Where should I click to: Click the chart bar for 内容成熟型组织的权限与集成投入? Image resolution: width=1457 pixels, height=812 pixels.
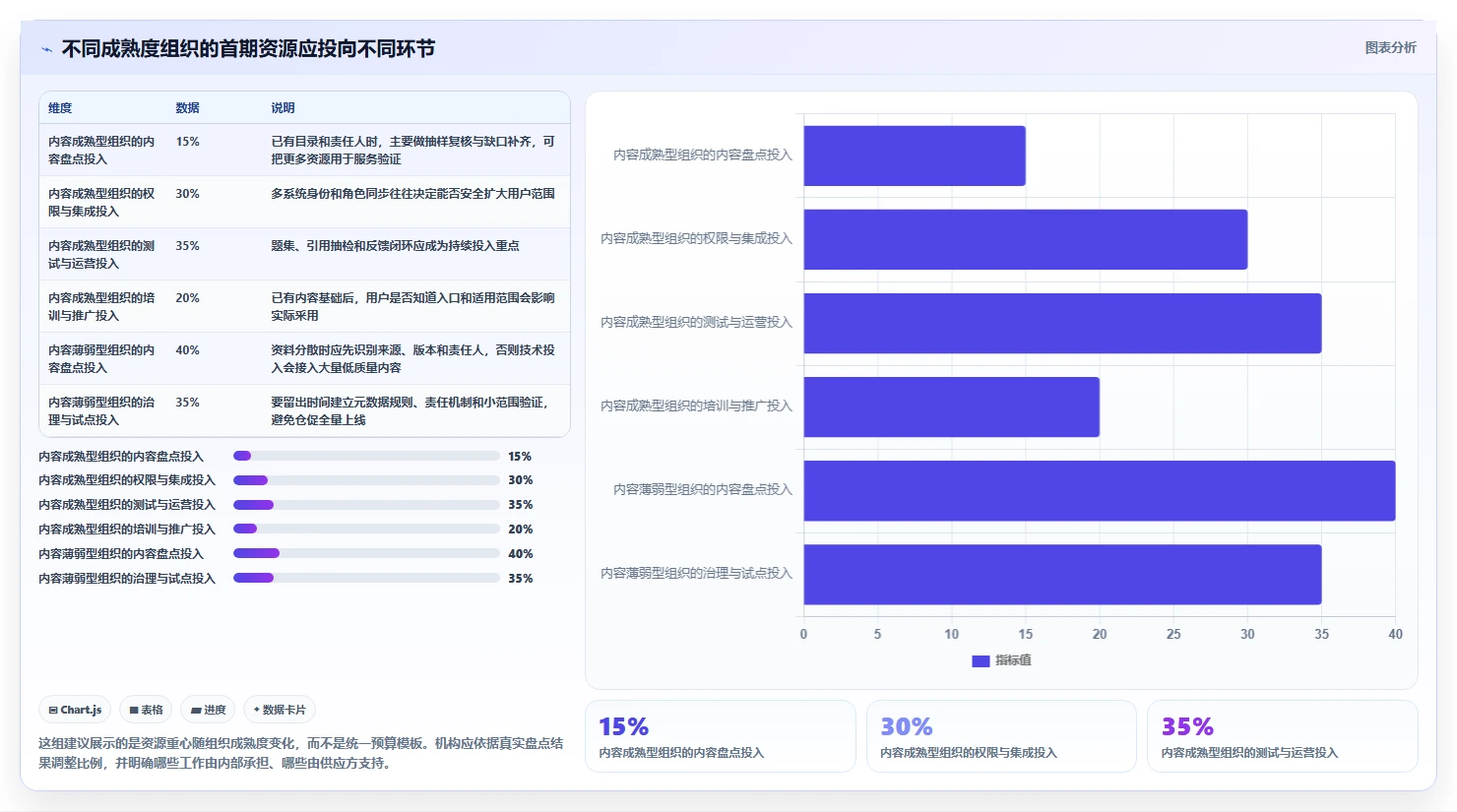(x=1026, y=239)
